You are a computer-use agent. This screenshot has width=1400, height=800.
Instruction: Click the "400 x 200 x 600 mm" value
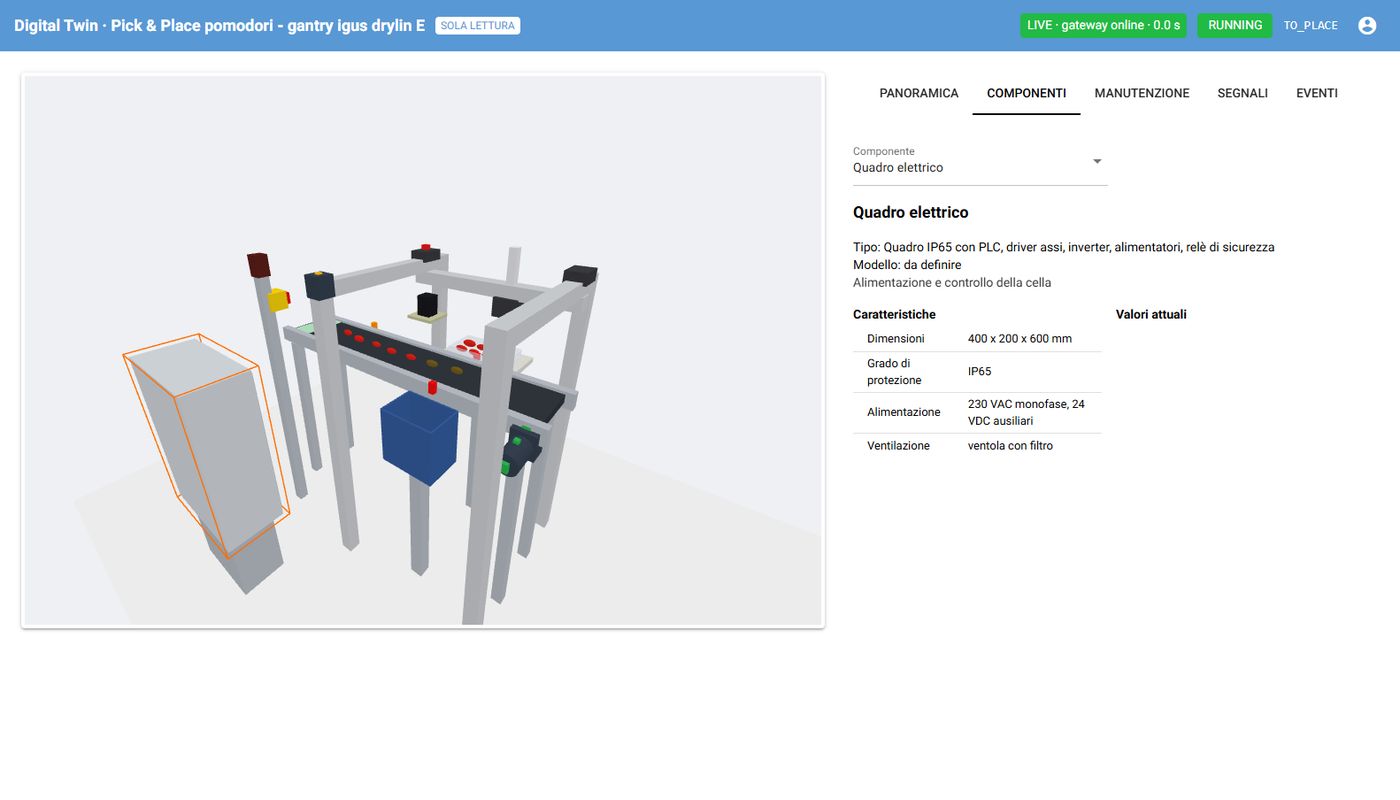click(x=1020, y=339)
